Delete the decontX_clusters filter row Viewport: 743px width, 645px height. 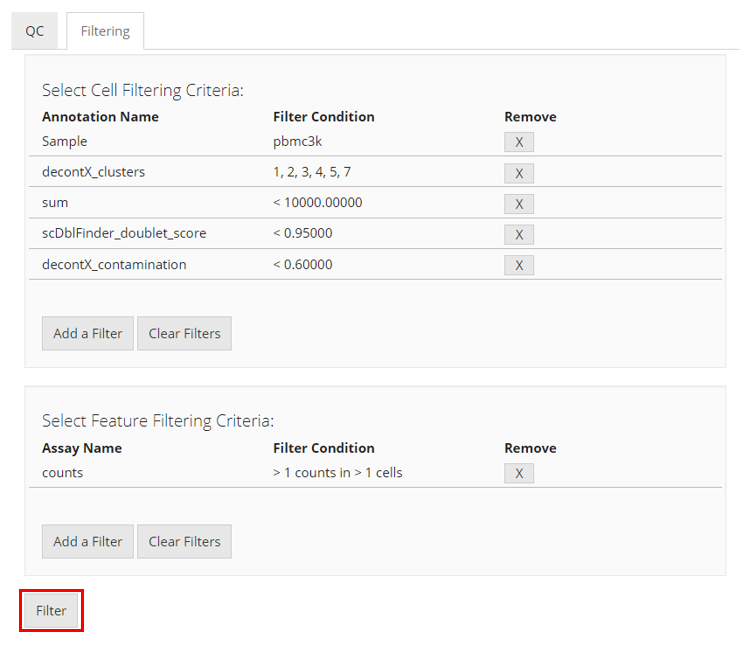pos(518,173)
